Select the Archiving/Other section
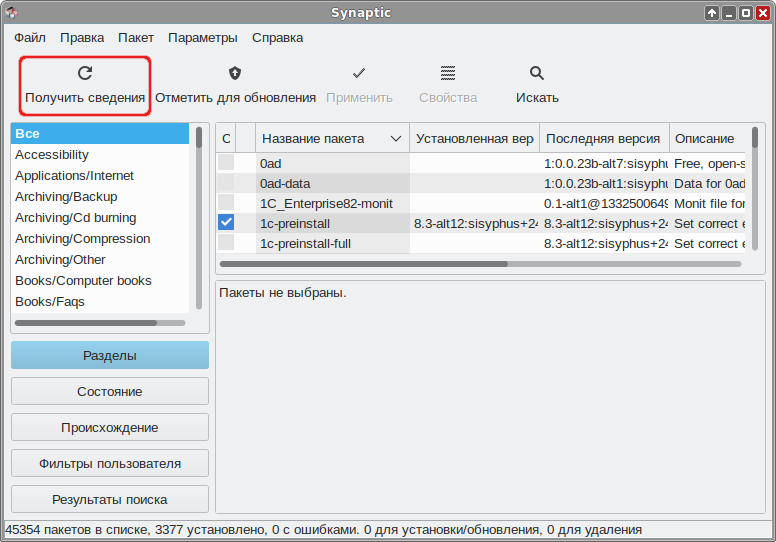The width and height of the screenshot is (776, 542). [x=100, y=259]
